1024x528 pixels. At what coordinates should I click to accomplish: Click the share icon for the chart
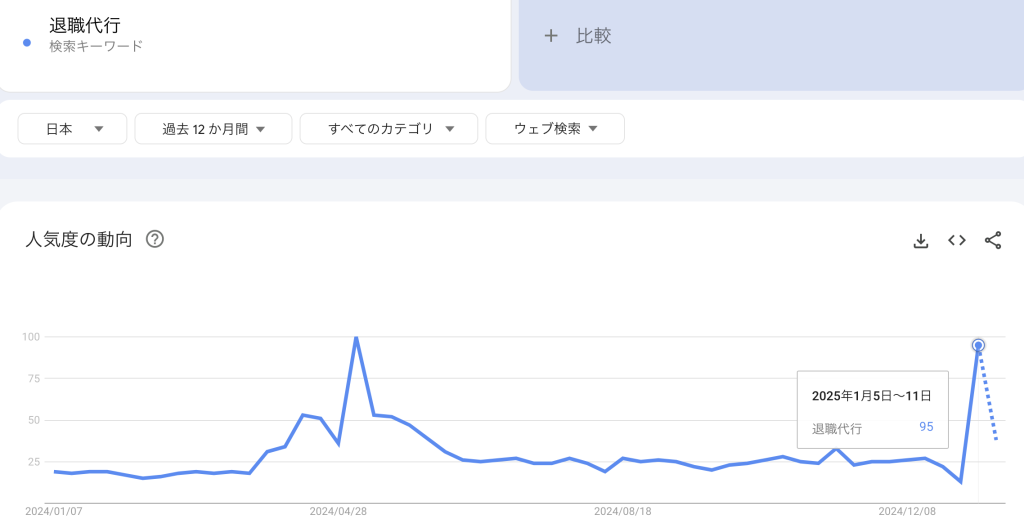(x=993, y=240)
